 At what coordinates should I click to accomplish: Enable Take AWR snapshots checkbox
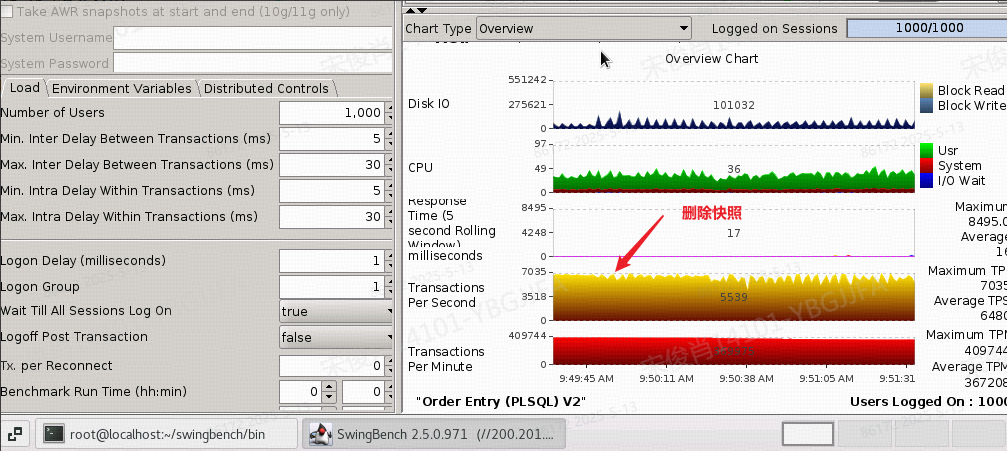pyautogui.click(x=8, y=11)
